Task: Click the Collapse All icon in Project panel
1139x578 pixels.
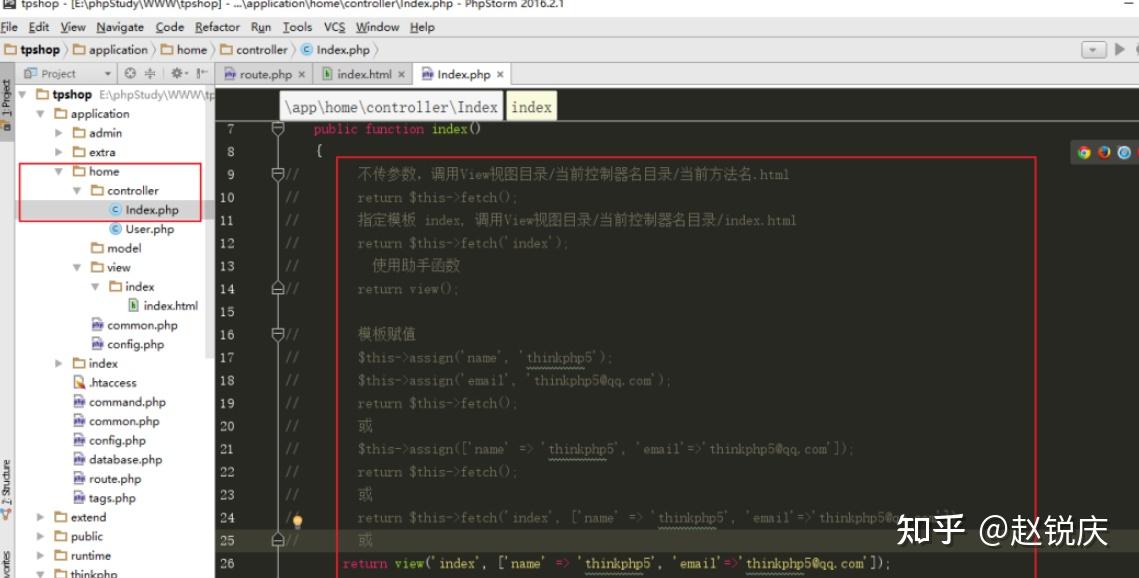Action: click(150, 73)
